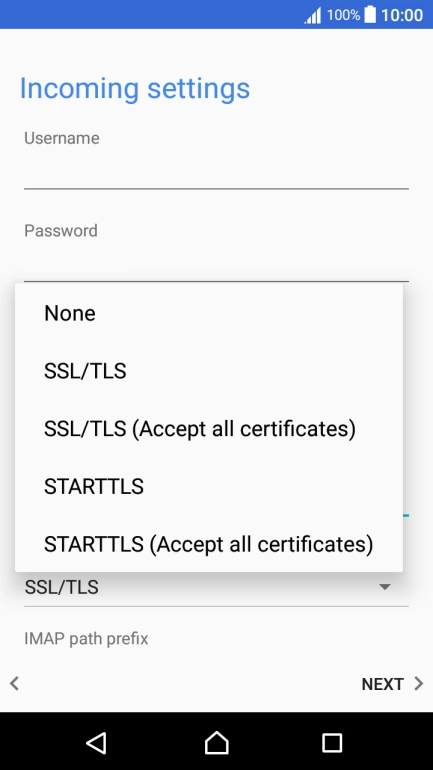Viewport: 433px width, 770px height.
Task: Tap the Android back navigation triangle
Action: (96, 742)
